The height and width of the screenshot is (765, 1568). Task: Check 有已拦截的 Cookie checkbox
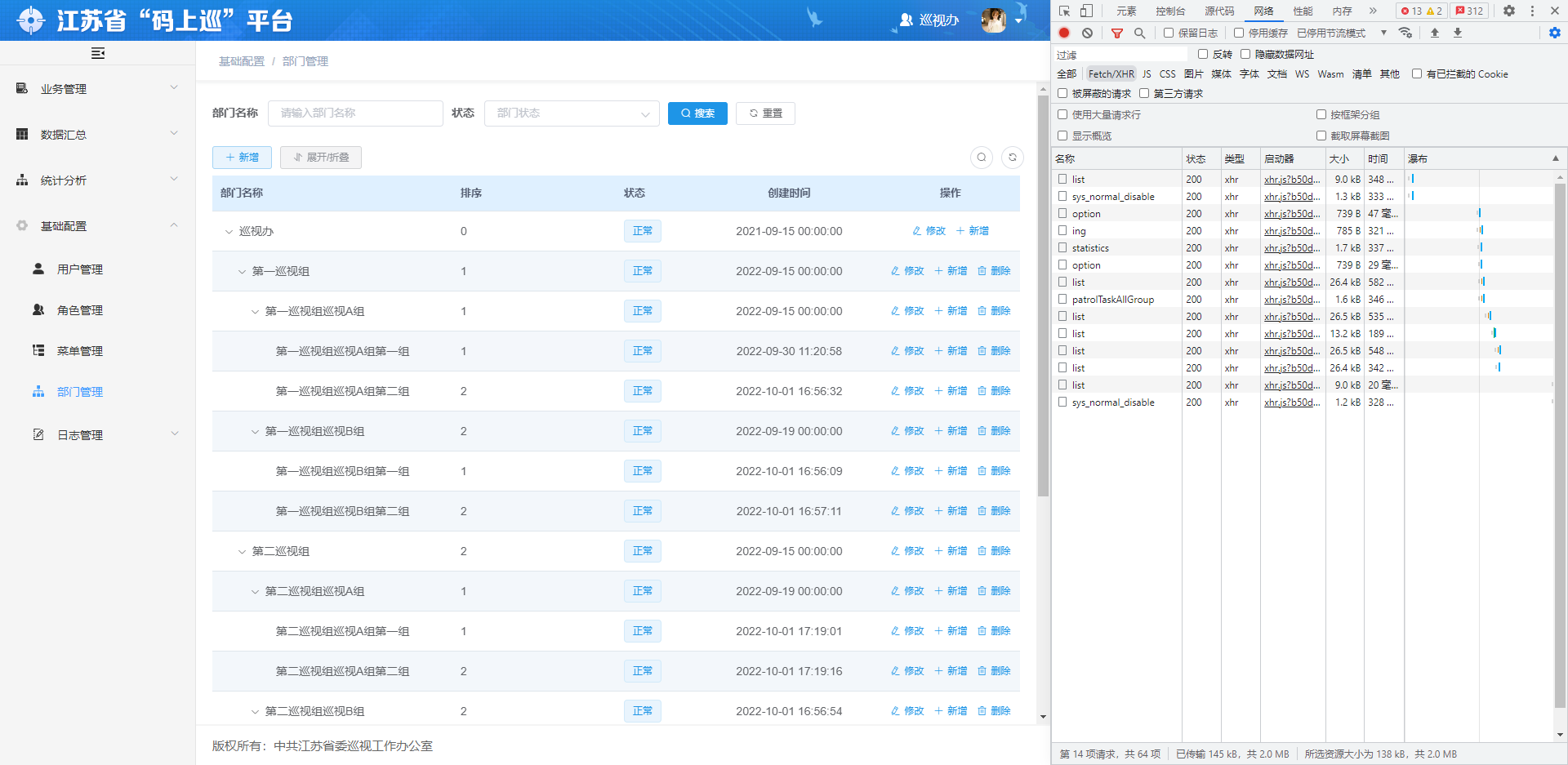pos(1417,73)
